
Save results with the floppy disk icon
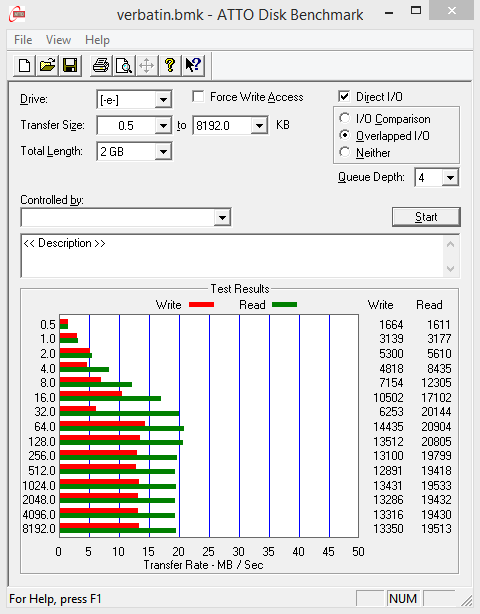[70, 65]
